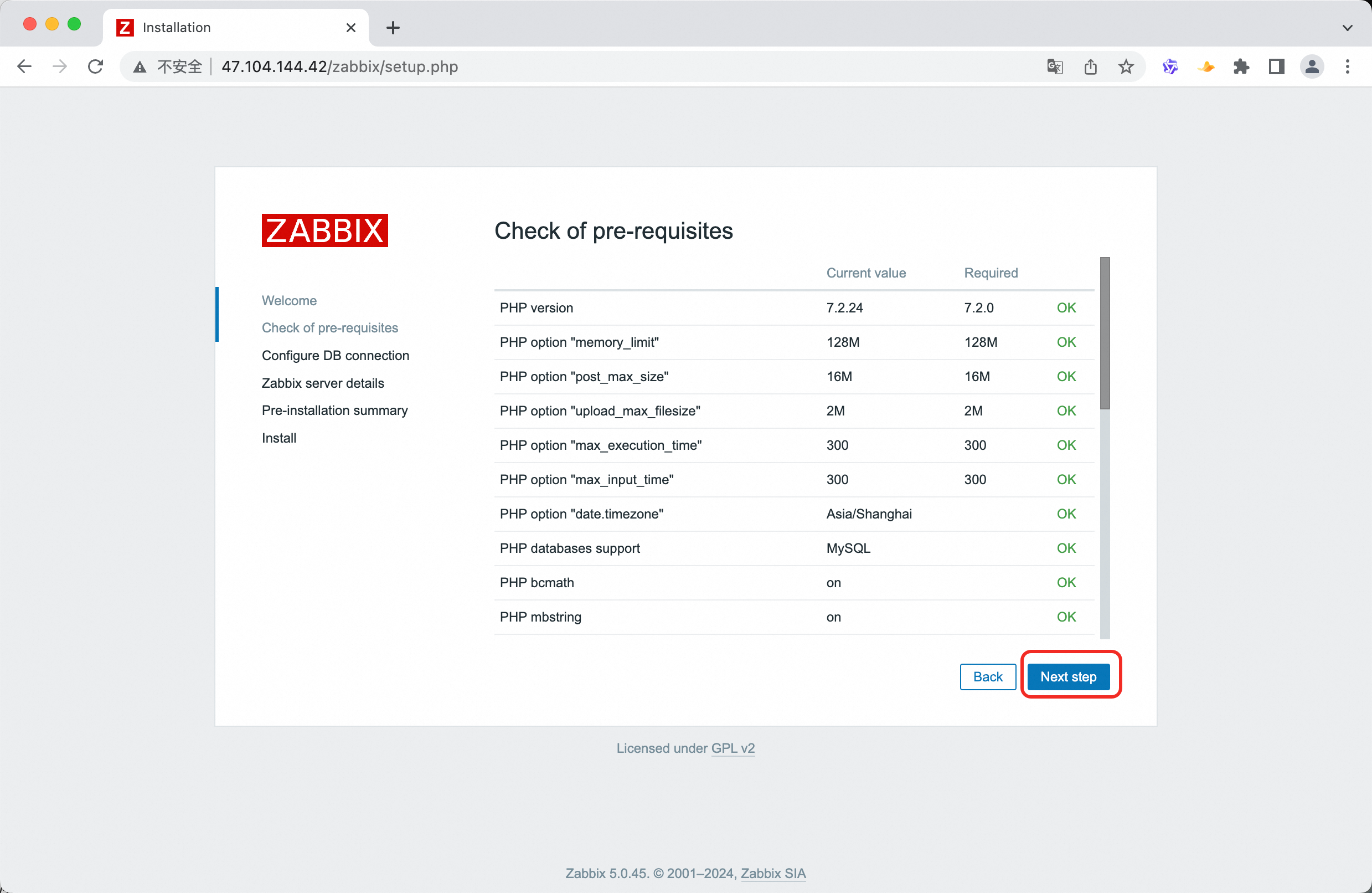Open a new browser tab

(x=393, y=28)
